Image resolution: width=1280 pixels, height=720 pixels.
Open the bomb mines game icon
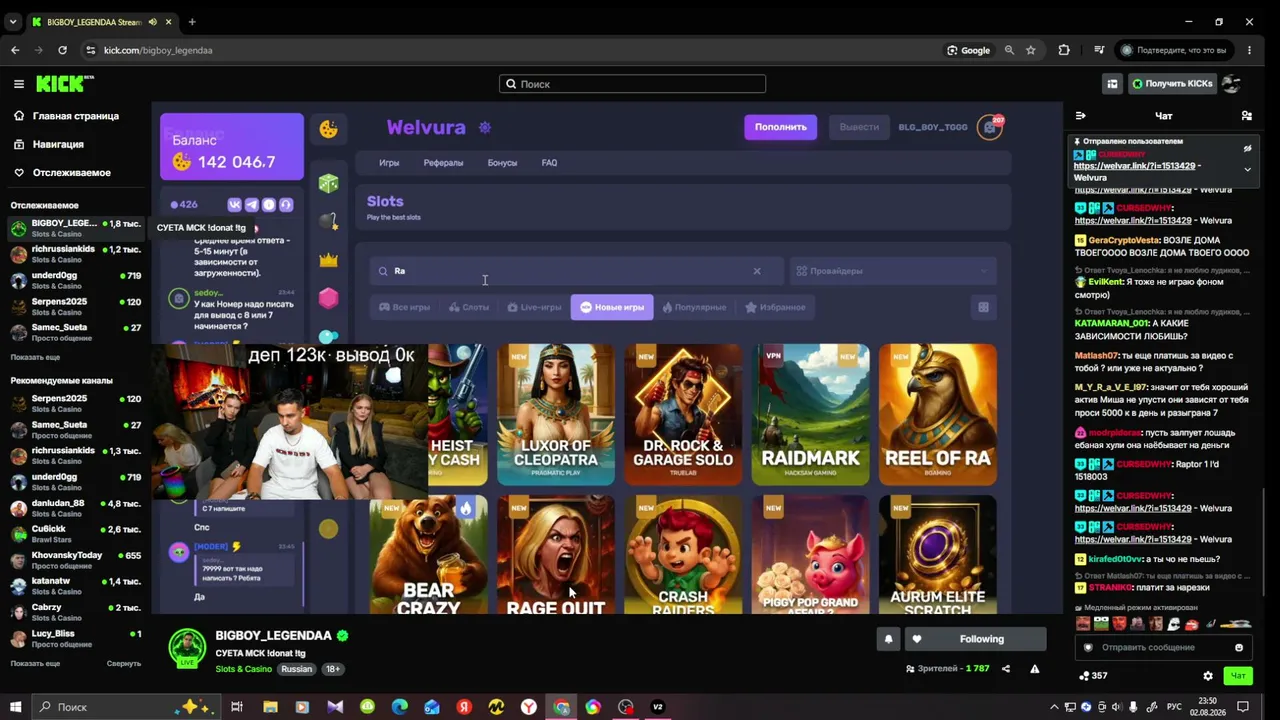click(328, 222)
